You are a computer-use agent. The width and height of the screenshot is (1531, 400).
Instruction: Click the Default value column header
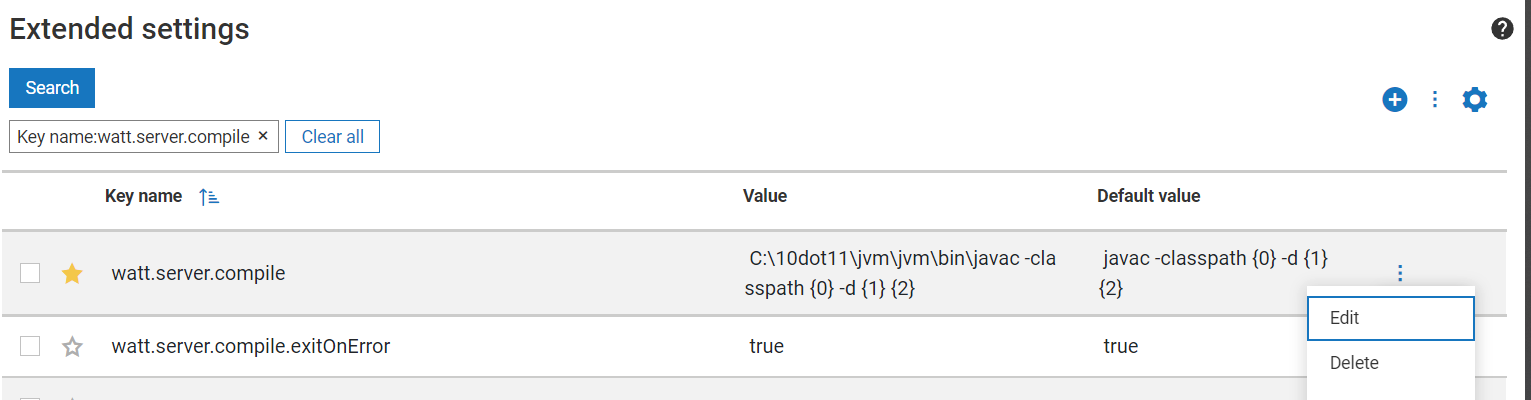[1148, 196]
